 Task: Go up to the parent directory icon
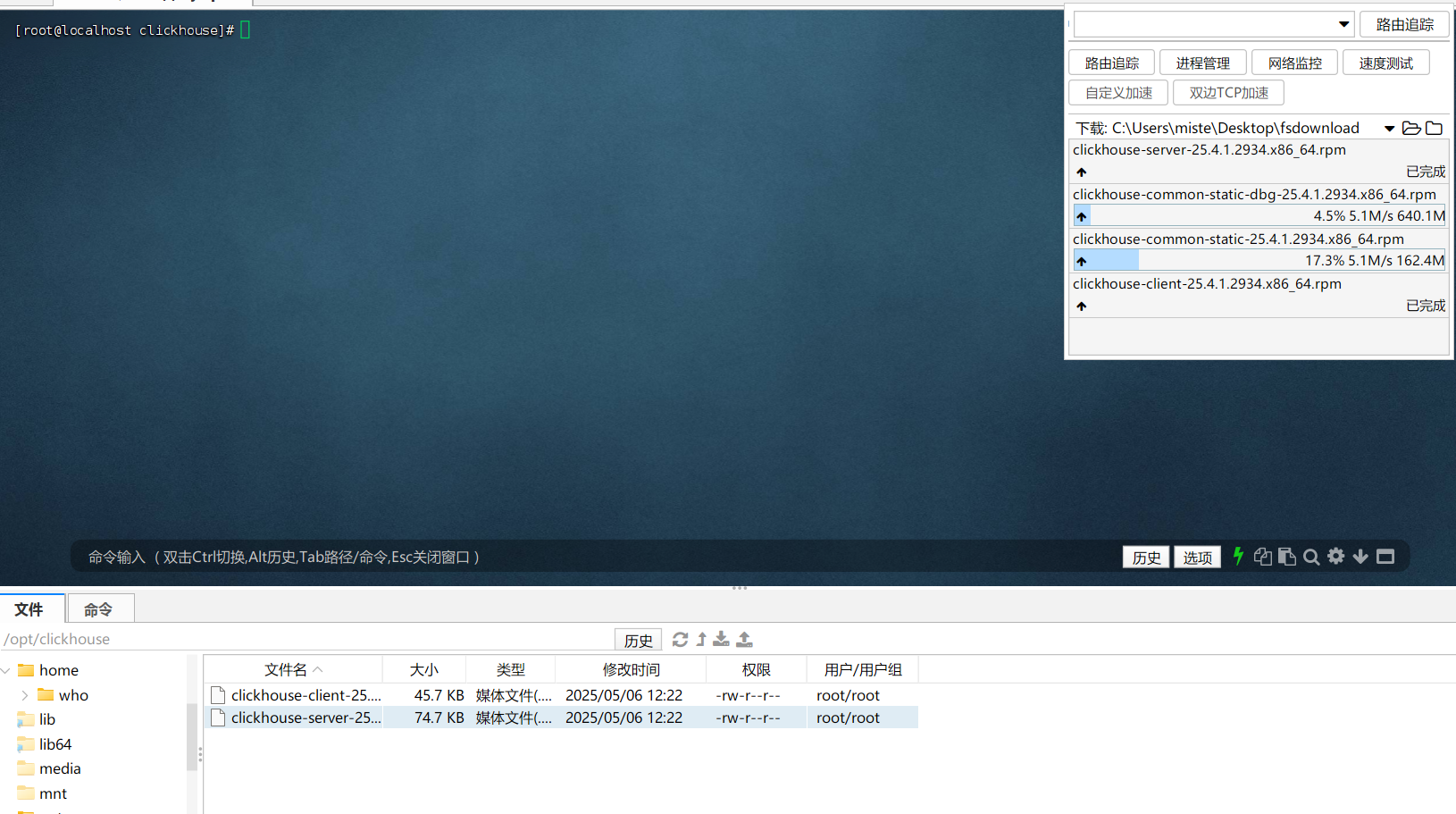coord(701,639)
